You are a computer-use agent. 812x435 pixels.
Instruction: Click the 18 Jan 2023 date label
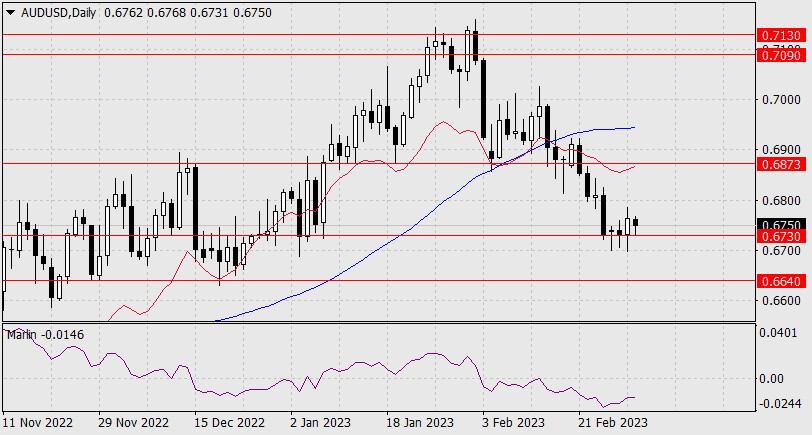420,423
